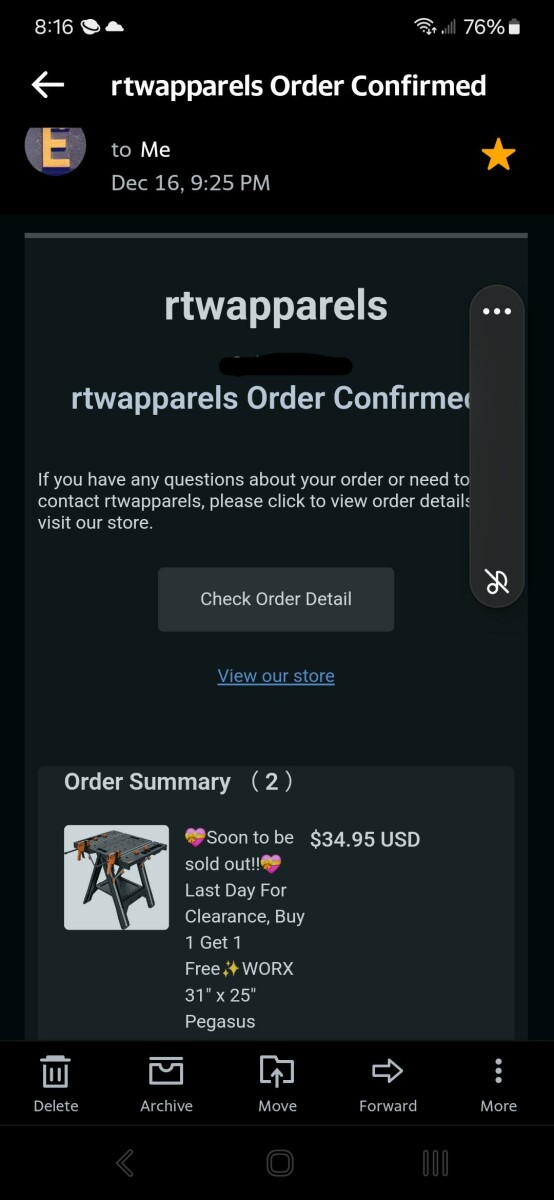Toggle the orange star on this email
Image resolution: width=554 pixels, height=1200 pixels.
498,154
